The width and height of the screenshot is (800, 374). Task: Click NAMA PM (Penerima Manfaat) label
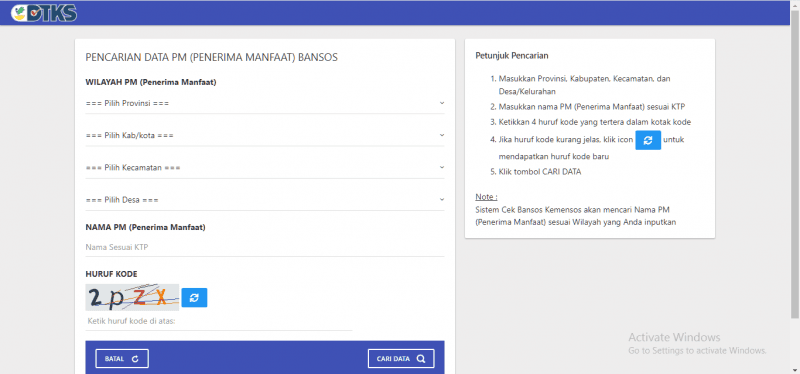coord(145,228)
